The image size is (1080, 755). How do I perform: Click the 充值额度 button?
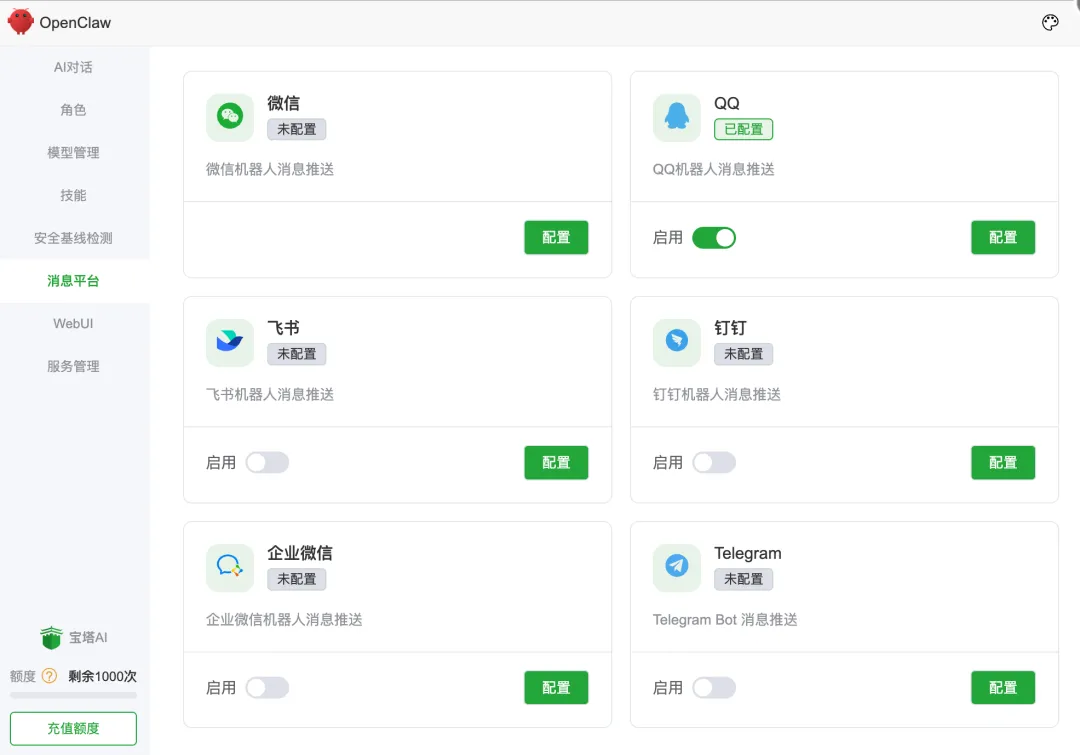(73, 728)
